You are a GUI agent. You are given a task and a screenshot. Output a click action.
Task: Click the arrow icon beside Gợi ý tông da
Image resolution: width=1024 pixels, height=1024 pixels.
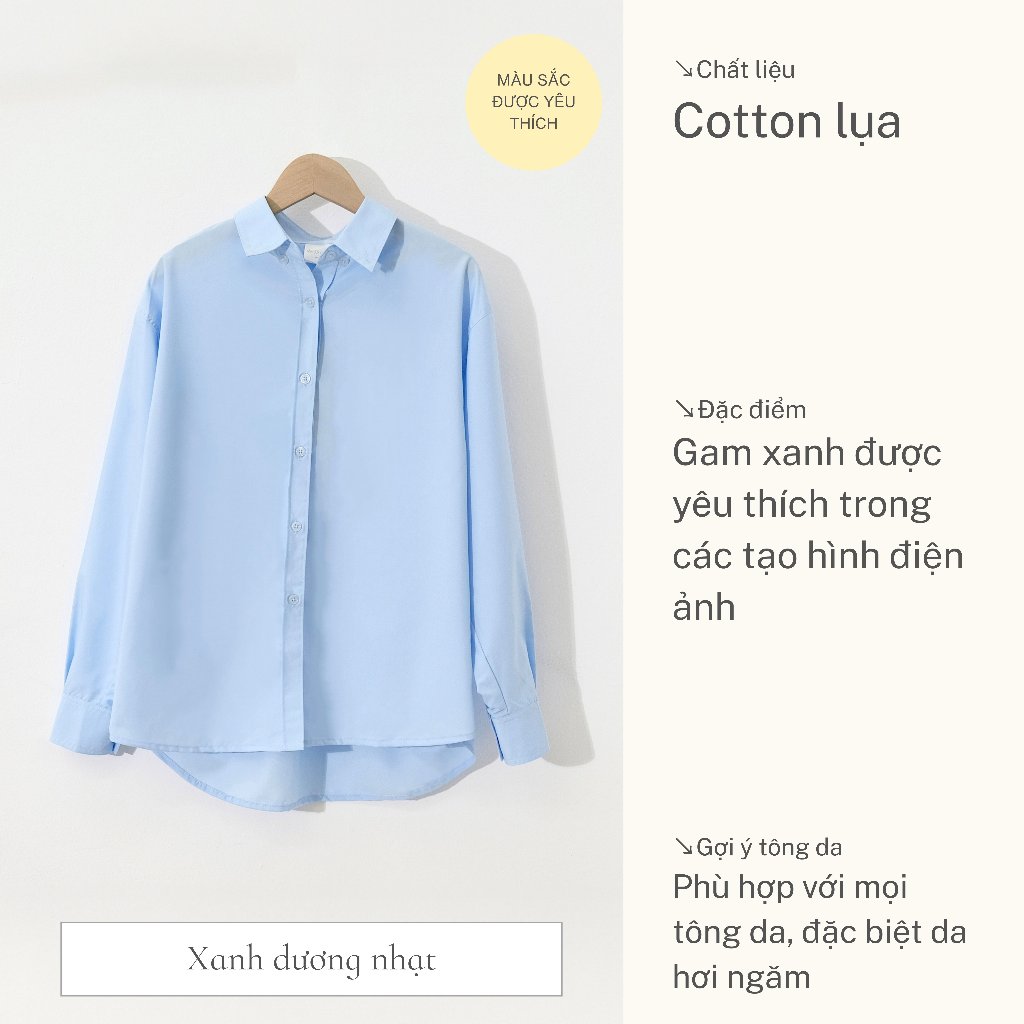click(684, 846)
